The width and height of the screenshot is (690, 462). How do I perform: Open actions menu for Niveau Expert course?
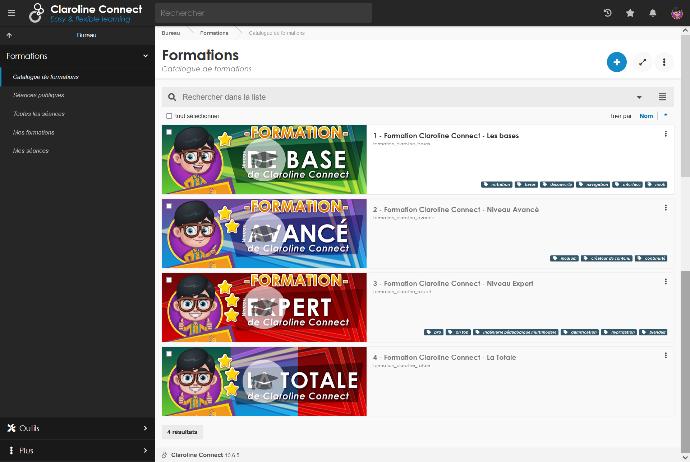666,282
